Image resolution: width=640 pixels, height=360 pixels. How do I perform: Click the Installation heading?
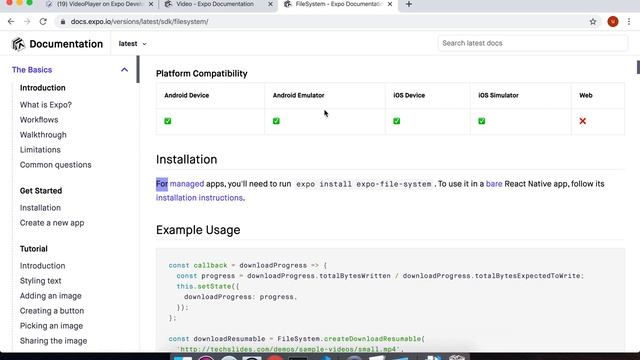[x=187, y=160]
